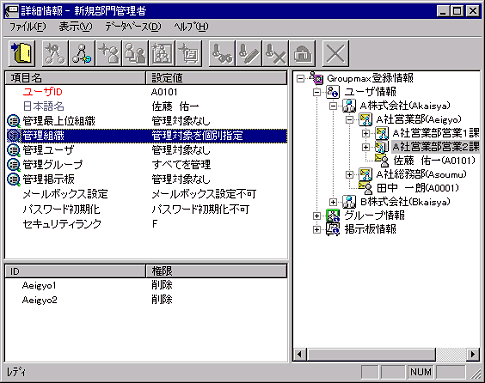Collapse the Groupmax登録情報 root node
The width and height of the screenshot is (485, 383).
click(x=300, y=78)
